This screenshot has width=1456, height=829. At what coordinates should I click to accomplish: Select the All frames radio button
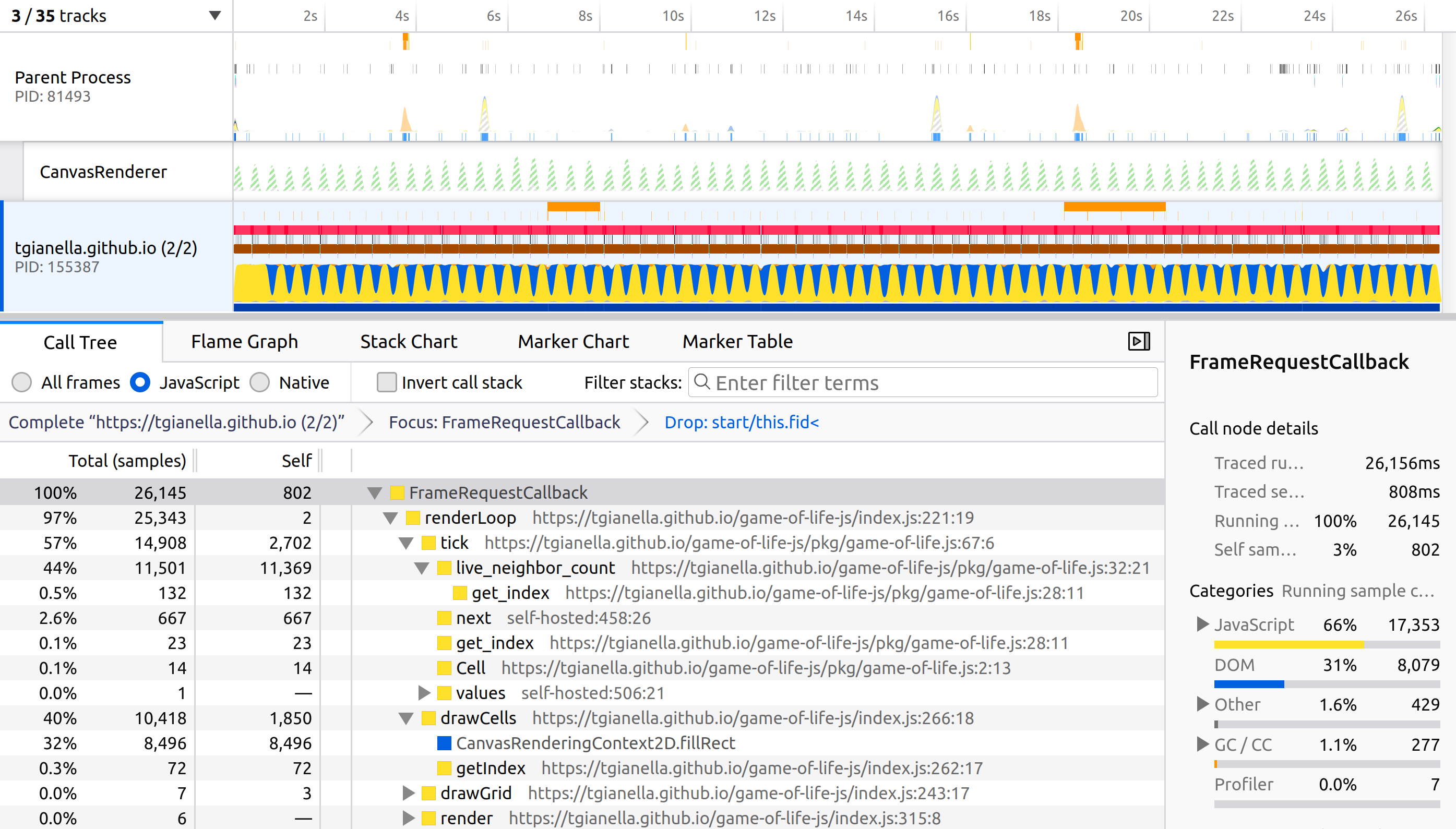click(x=21, y=382)
